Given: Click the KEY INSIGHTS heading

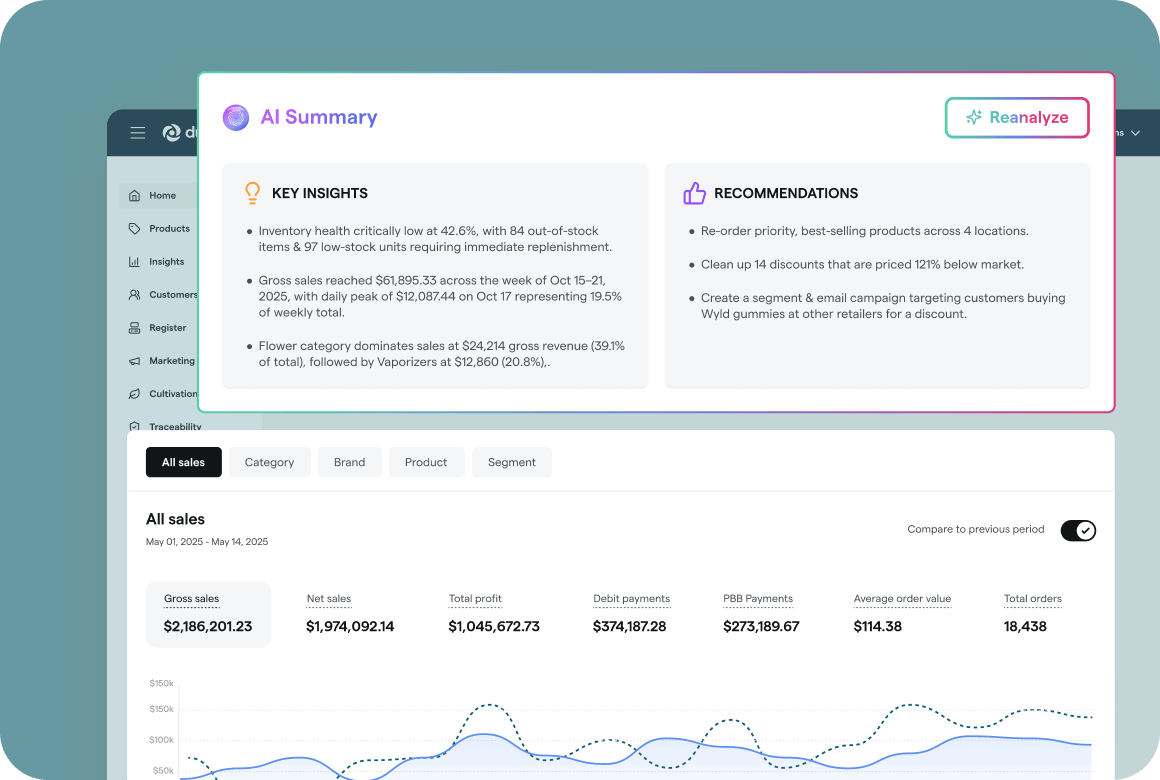Looking at the screenshot, I should pos(320,193).
